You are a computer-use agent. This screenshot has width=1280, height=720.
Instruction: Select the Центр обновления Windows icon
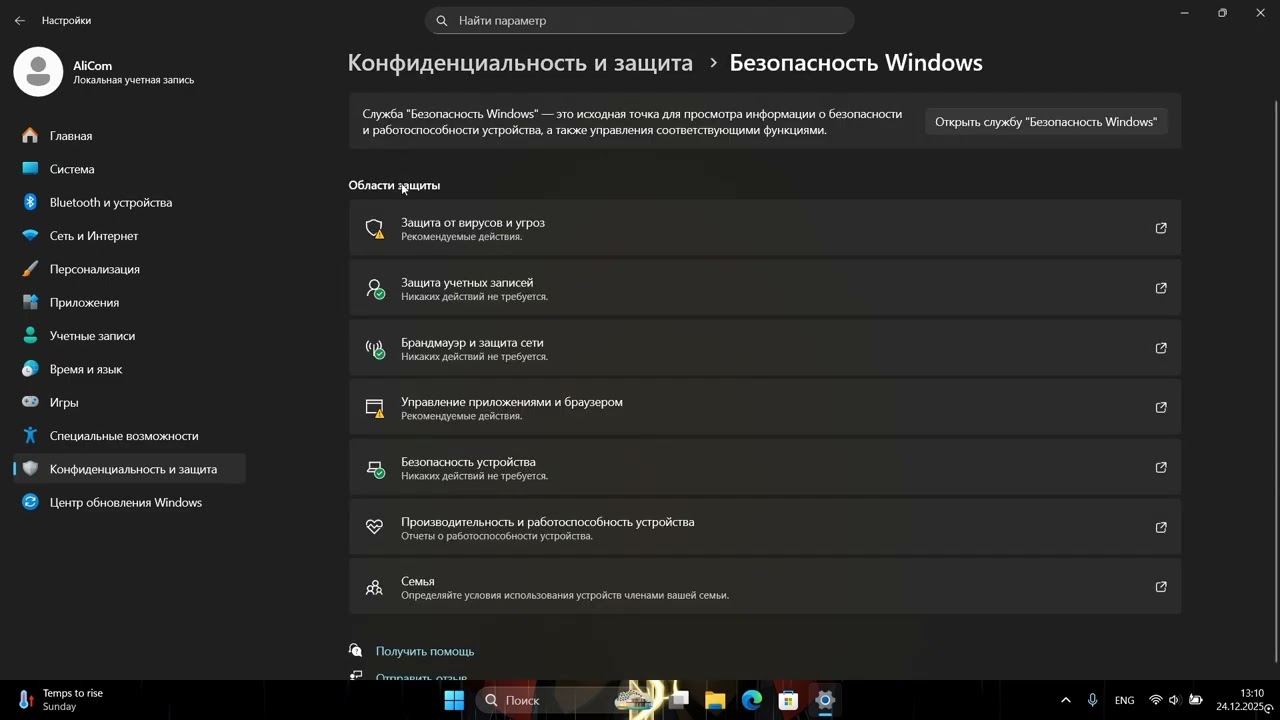click(x=30, y=502)
